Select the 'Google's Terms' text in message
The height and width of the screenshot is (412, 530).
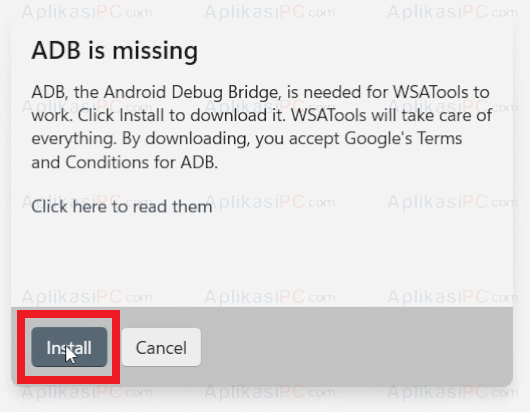tap(403, 139)
